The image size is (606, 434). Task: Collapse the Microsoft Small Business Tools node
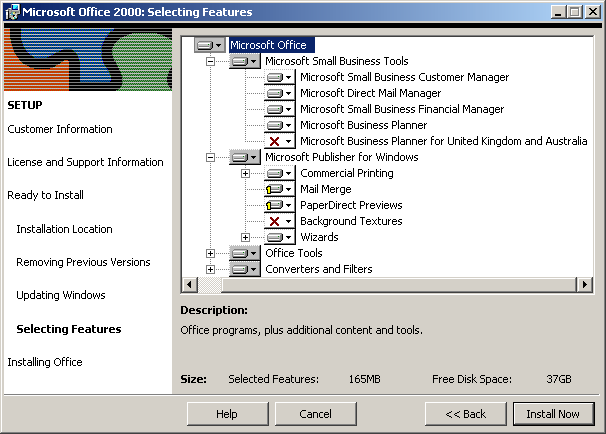pyautogui.click(x=210, y=61)
